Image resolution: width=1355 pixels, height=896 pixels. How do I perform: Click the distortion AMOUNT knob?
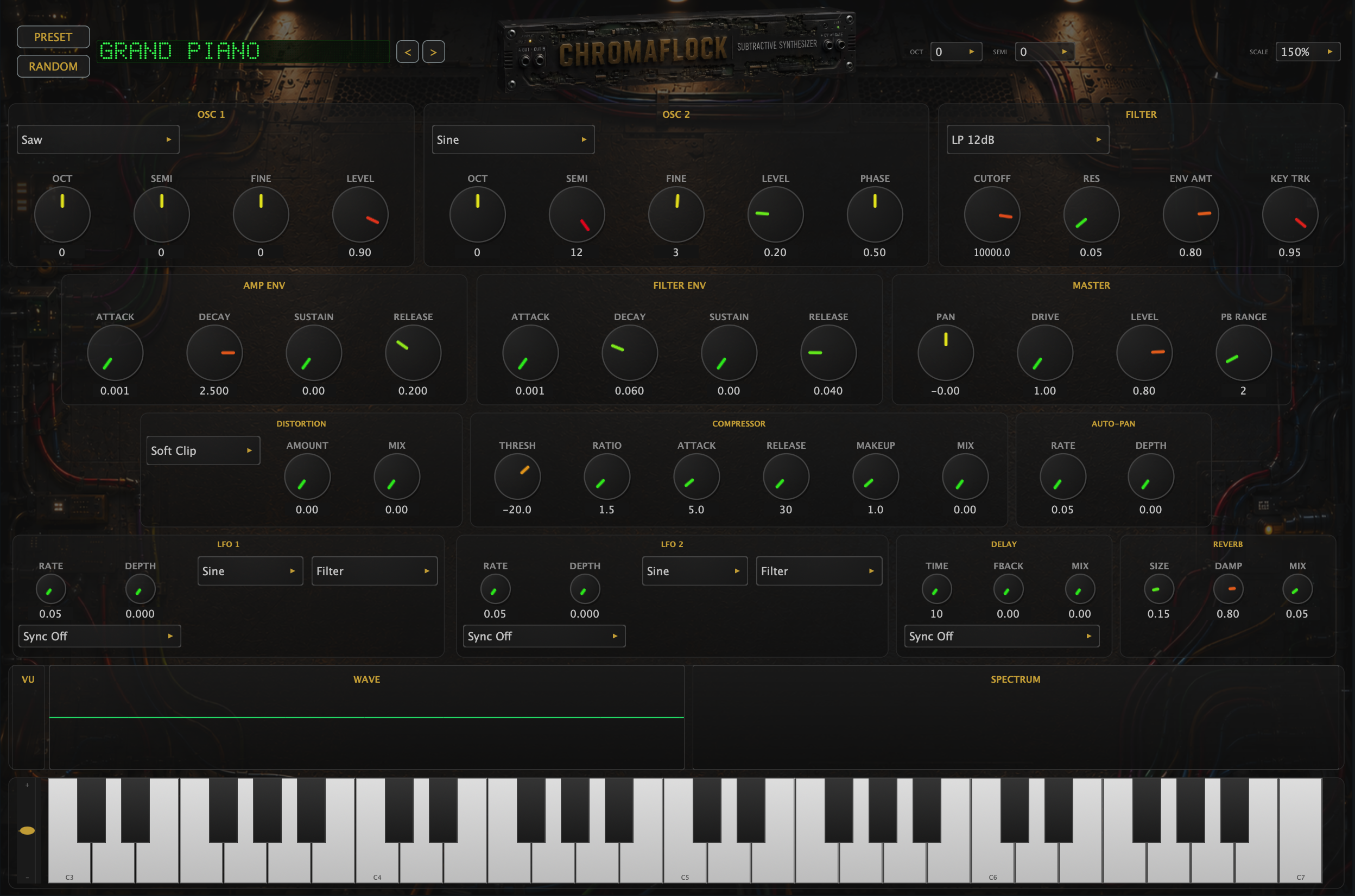[307, 476]
